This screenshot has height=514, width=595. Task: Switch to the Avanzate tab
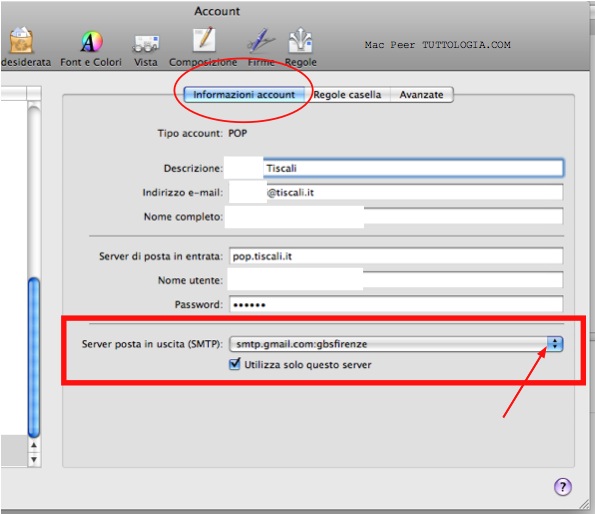click(x=421, y=94)
